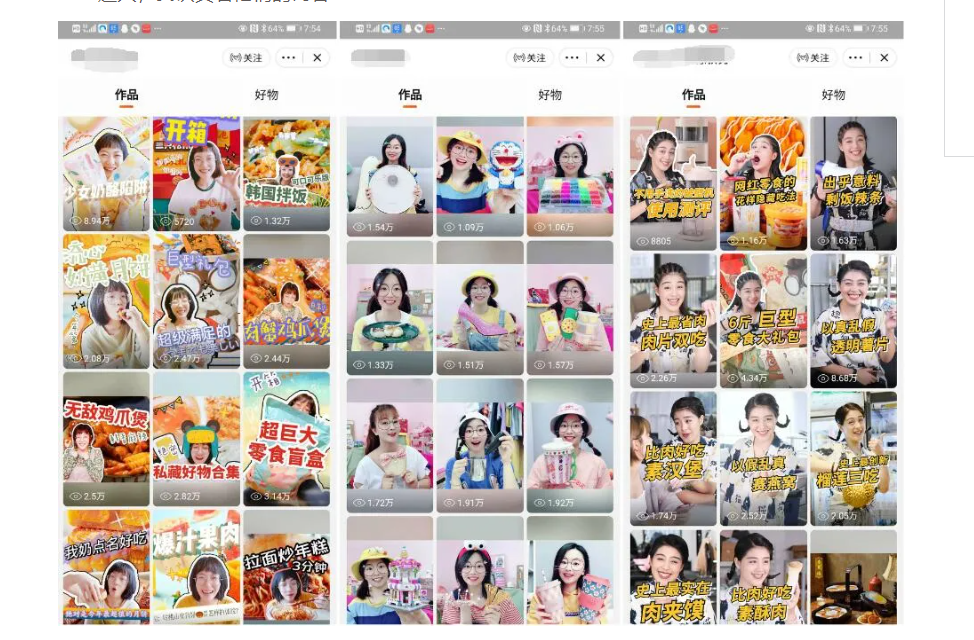Open the 出乎意料剩饭辣条 video thumbnail
This screenshot has height=640, width=974.
coord(853,183)
